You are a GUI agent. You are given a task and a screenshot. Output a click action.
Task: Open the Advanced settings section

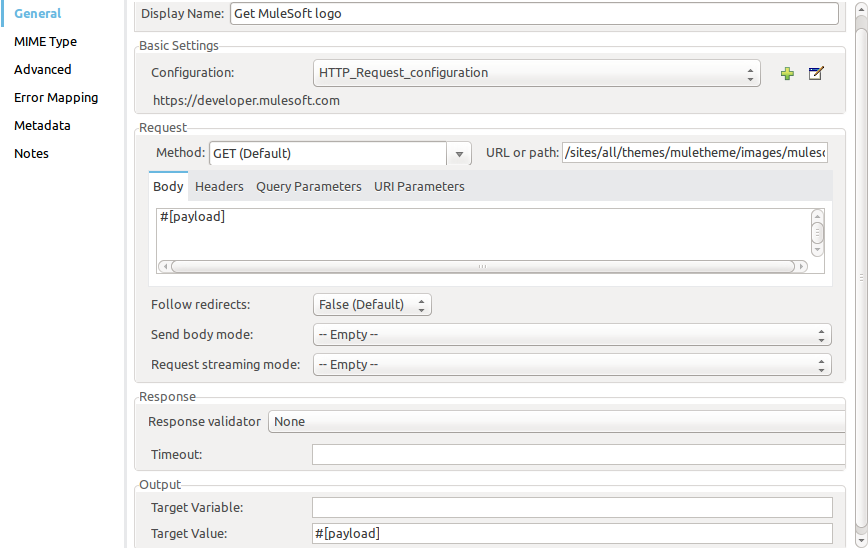[x=43, y=70]
